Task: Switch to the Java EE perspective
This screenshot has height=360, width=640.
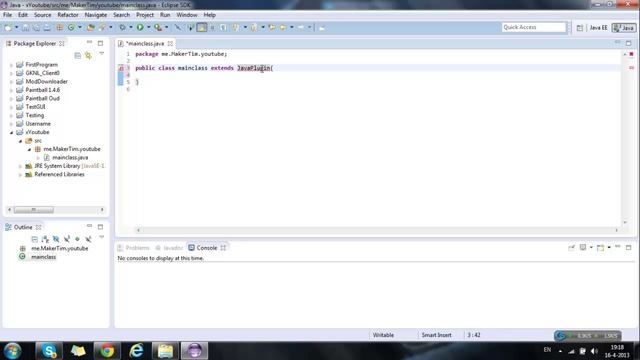Action: pyautogui.click(x=598, y=28)
